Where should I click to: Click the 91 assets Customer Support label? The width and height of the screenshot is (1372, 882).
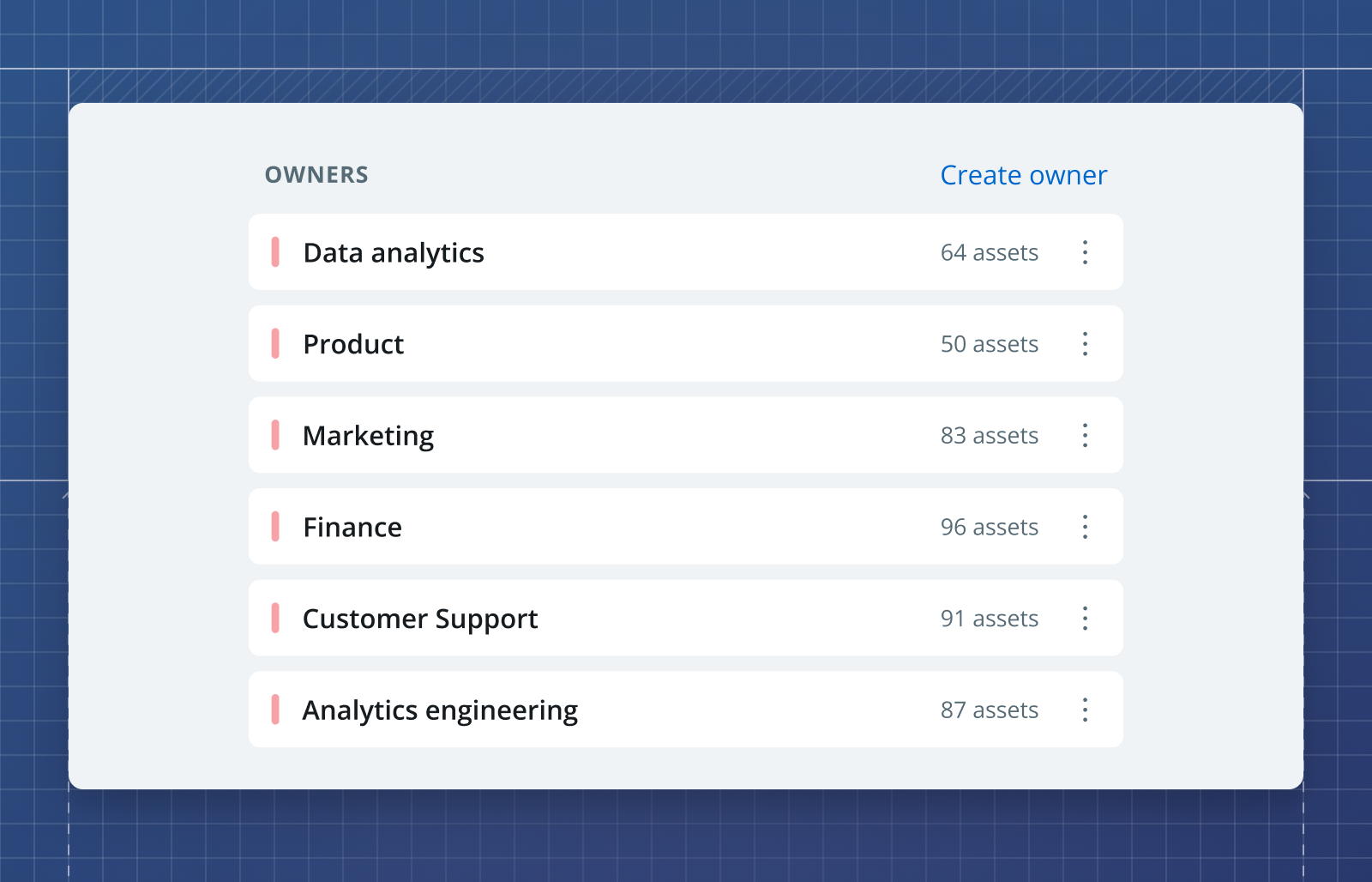(x=990, y=619)
